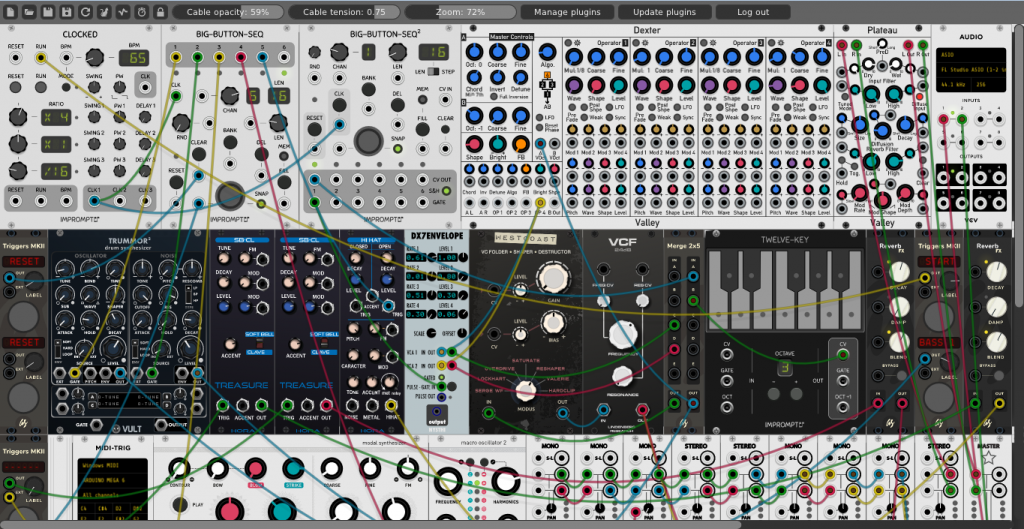Viewport: 1024px width, 529px height.
Task: Click modal synthesizer STRIKE knob
Action: tap(293, 468)
